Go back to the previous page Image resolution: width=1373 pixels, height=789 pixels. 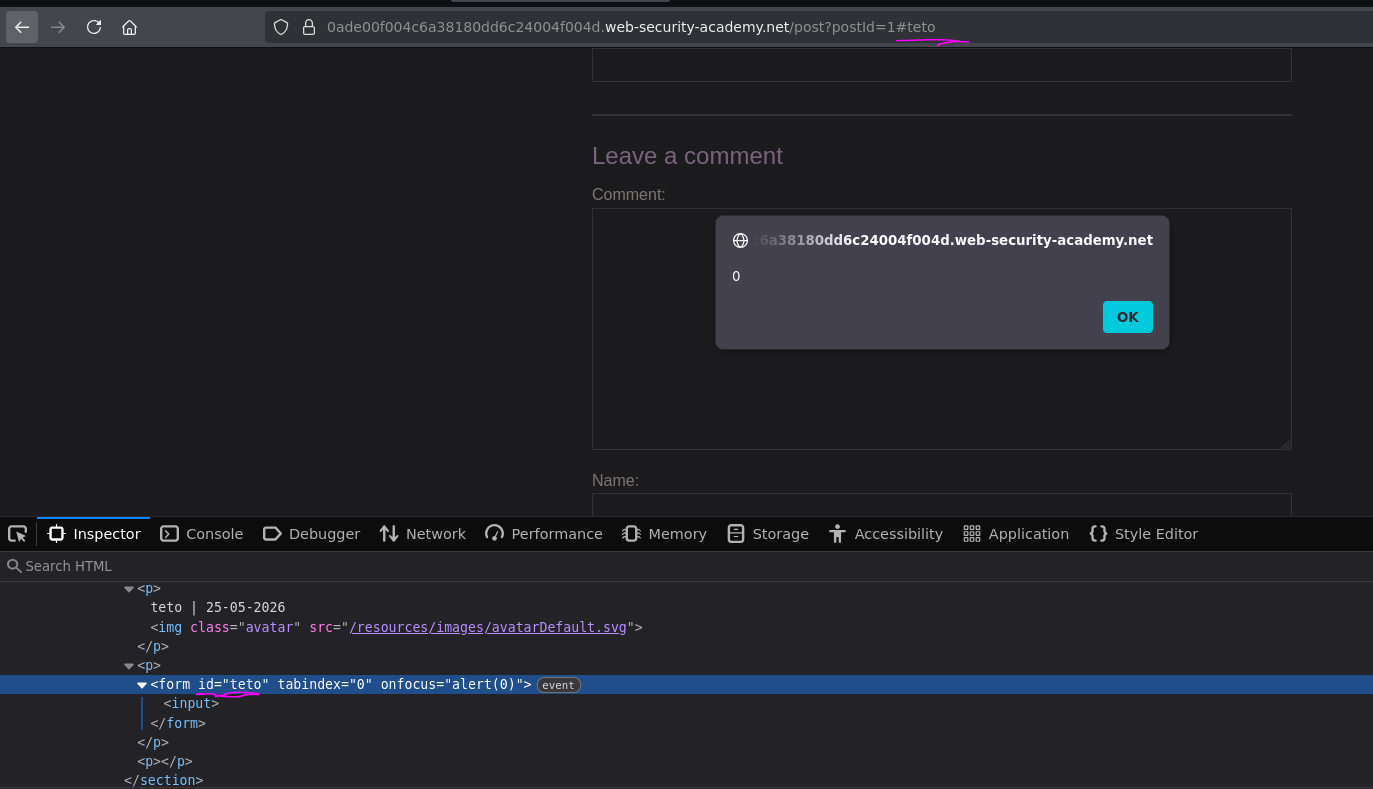[22, 27]
